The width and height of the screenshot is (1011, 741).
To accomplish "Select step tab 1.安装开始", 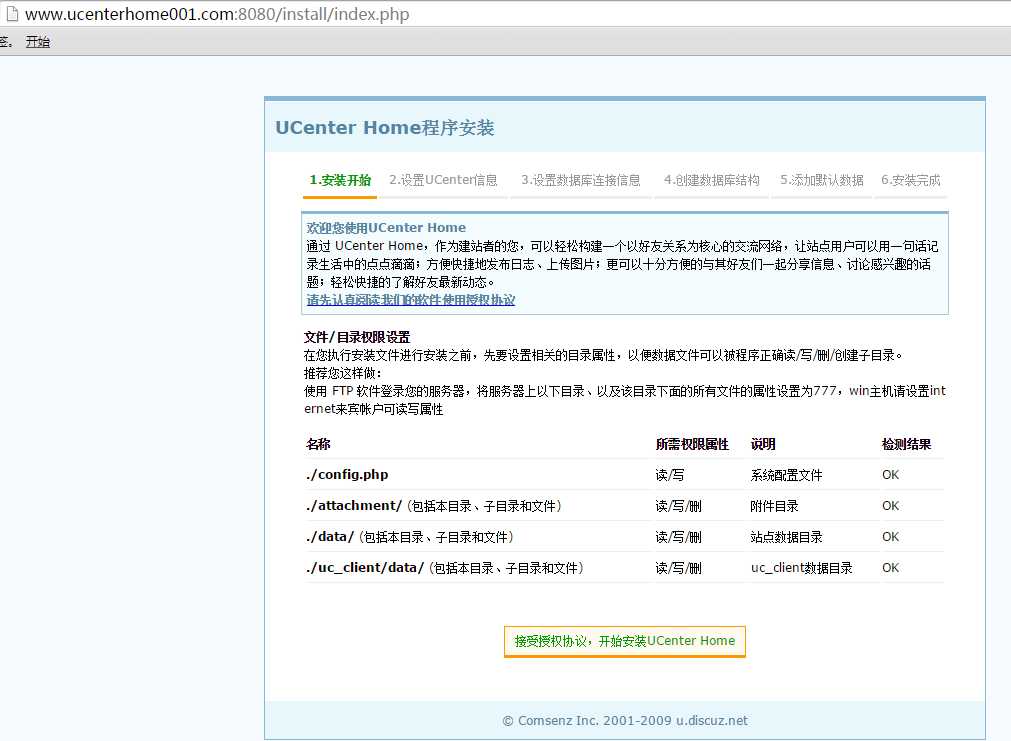I will click(x=340, y=180).
